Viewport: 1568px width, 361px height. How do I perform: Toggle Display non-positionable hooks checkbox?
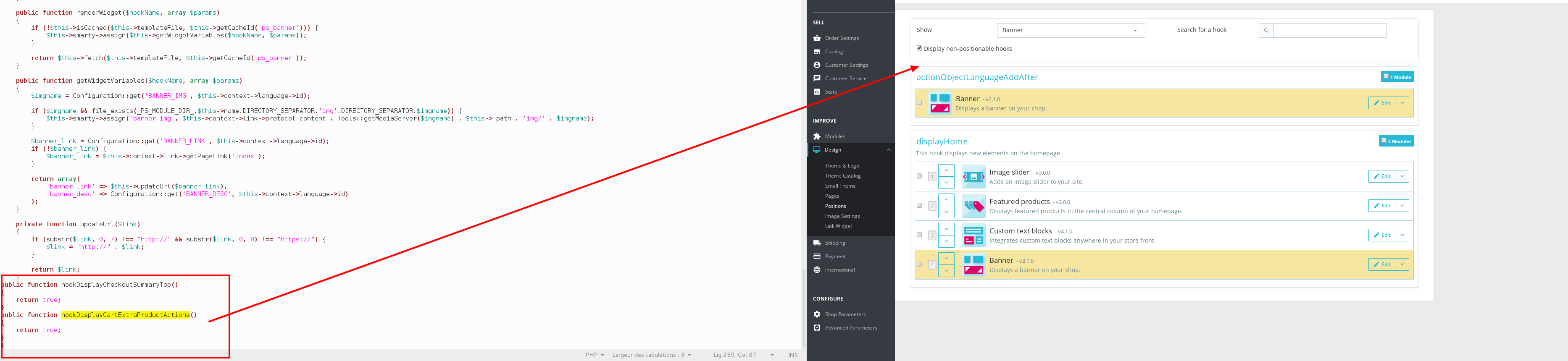(919, 48)
